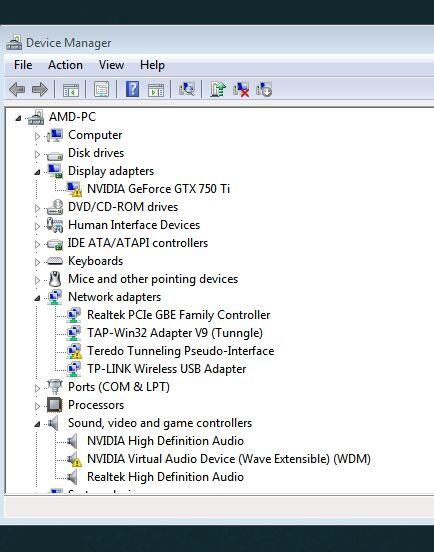Expand the Computer category
Screen dimensions: 434x552
37,136
